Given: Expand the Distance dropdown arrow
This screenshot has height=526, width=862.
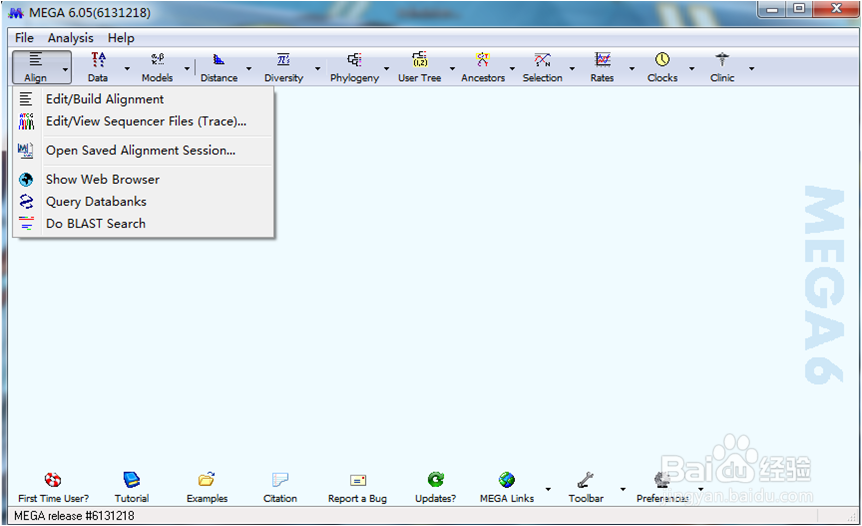Looking at the screenshot, I should coord(249,69).
